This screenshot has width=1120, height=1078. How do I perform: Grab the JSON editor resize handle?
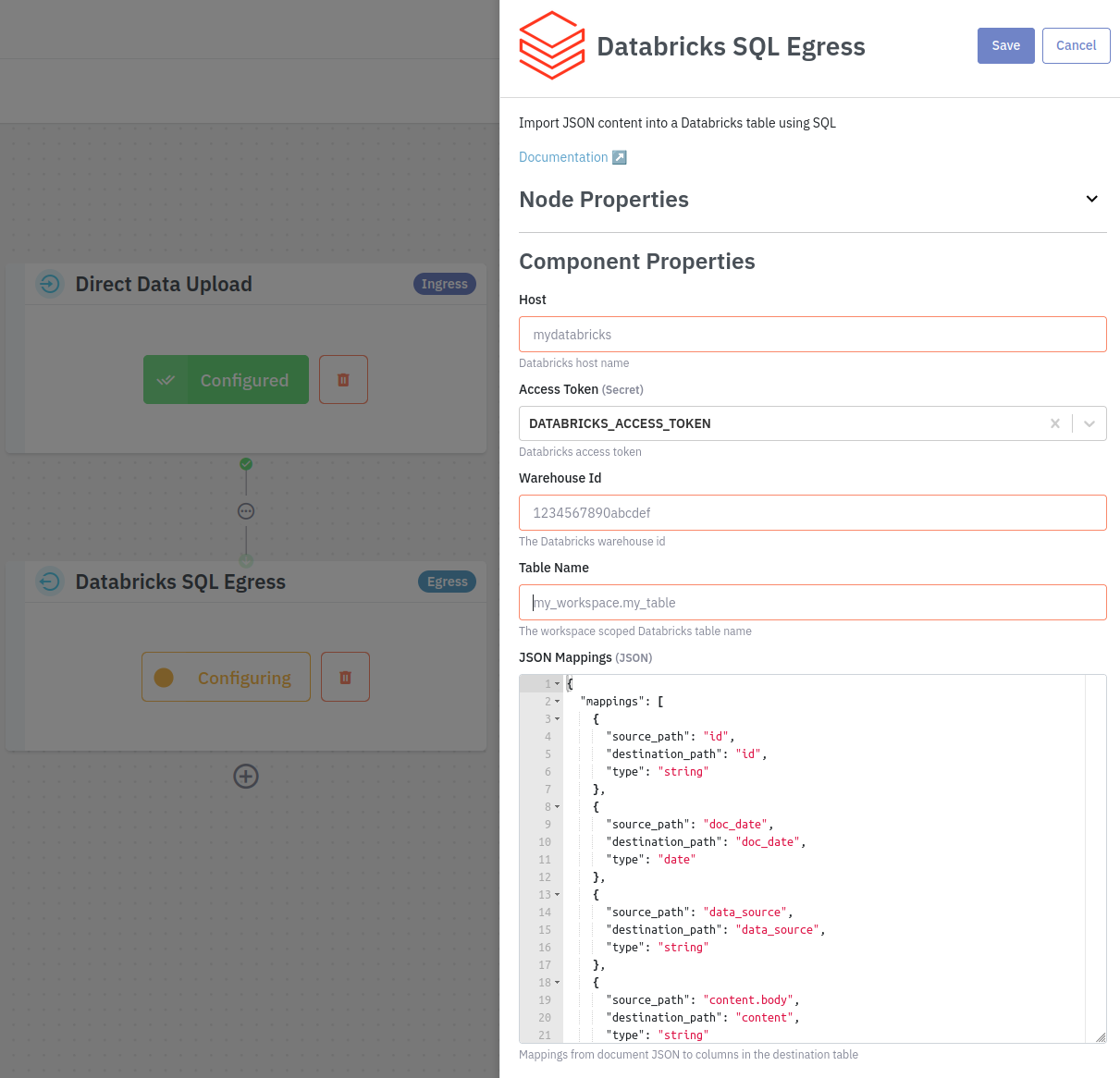click(1101, 1037)
